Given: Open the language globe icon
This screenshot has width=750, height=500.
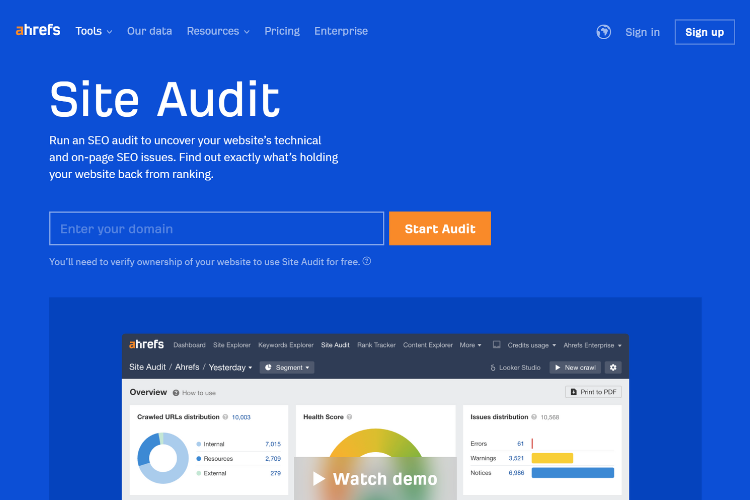Looking at the screenshot, I should 604,32.
